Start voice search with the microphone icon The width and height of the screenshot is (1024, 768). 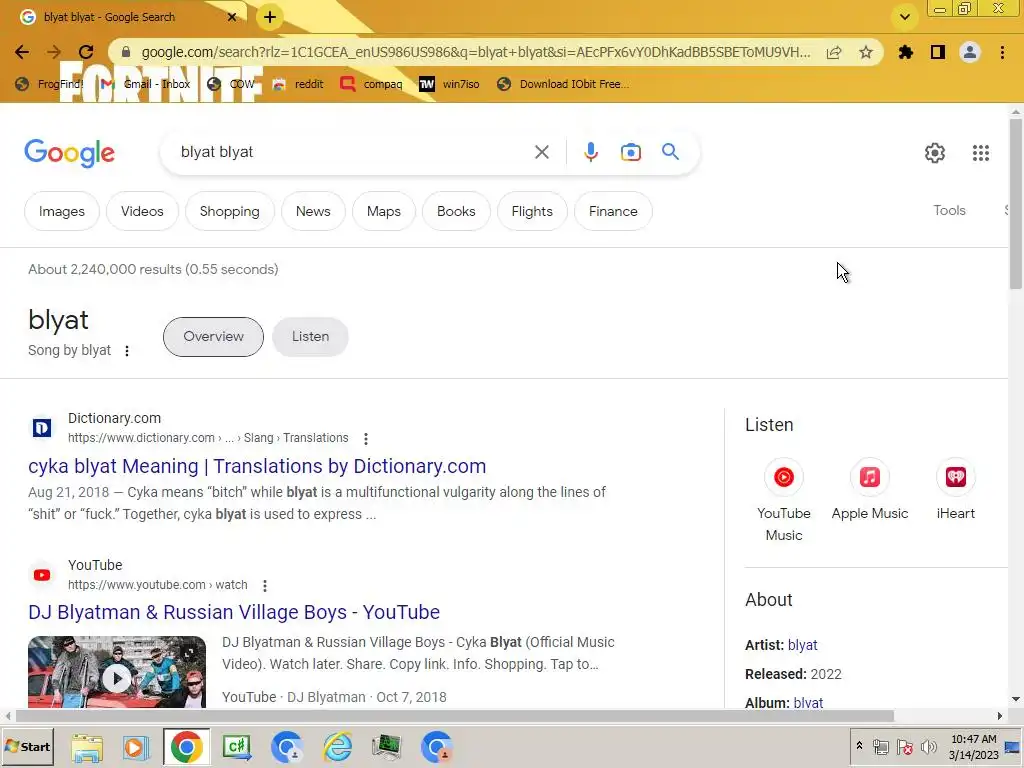coord(590,152)
